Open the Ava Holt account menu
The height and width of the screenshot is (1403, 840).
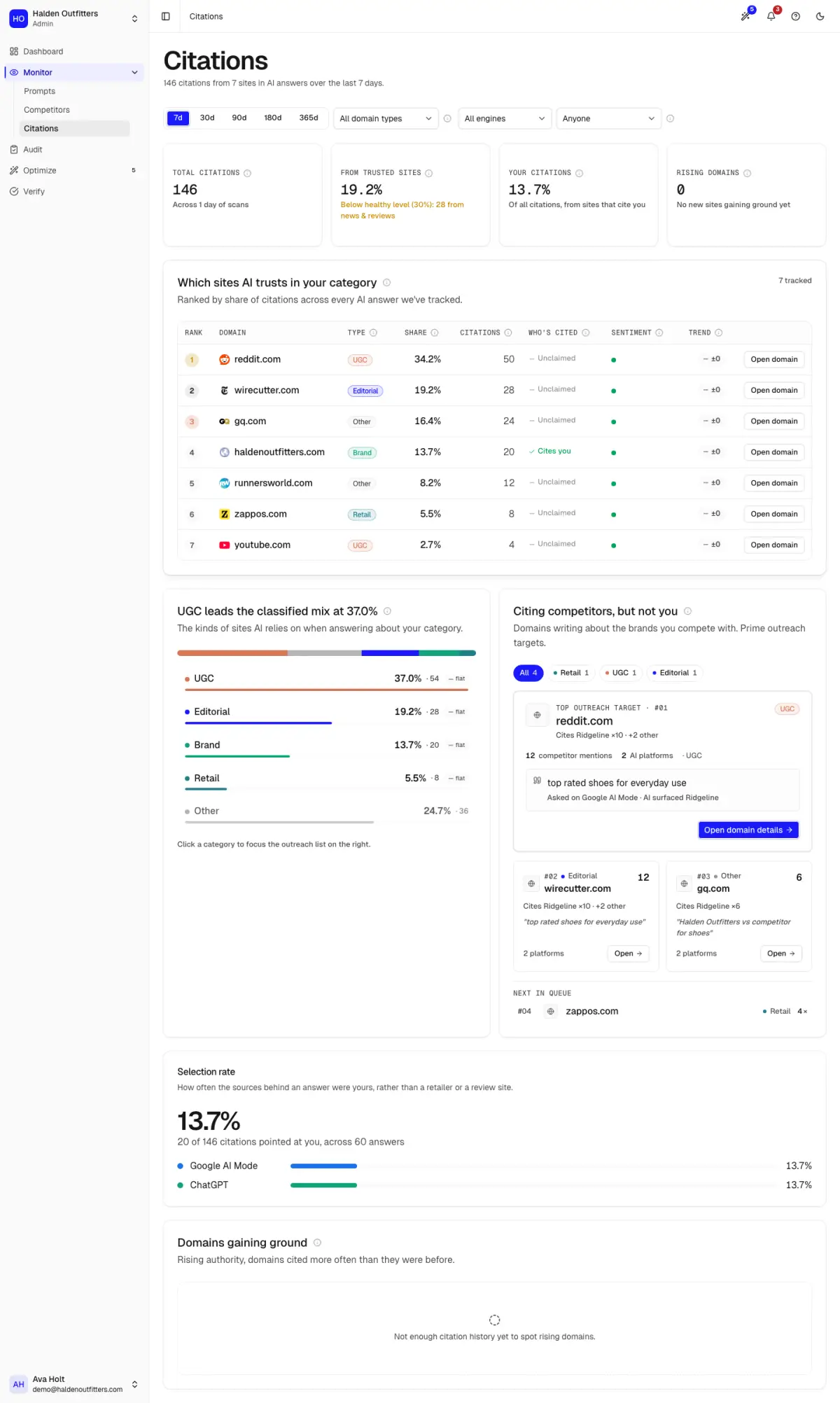point(74,1384)
